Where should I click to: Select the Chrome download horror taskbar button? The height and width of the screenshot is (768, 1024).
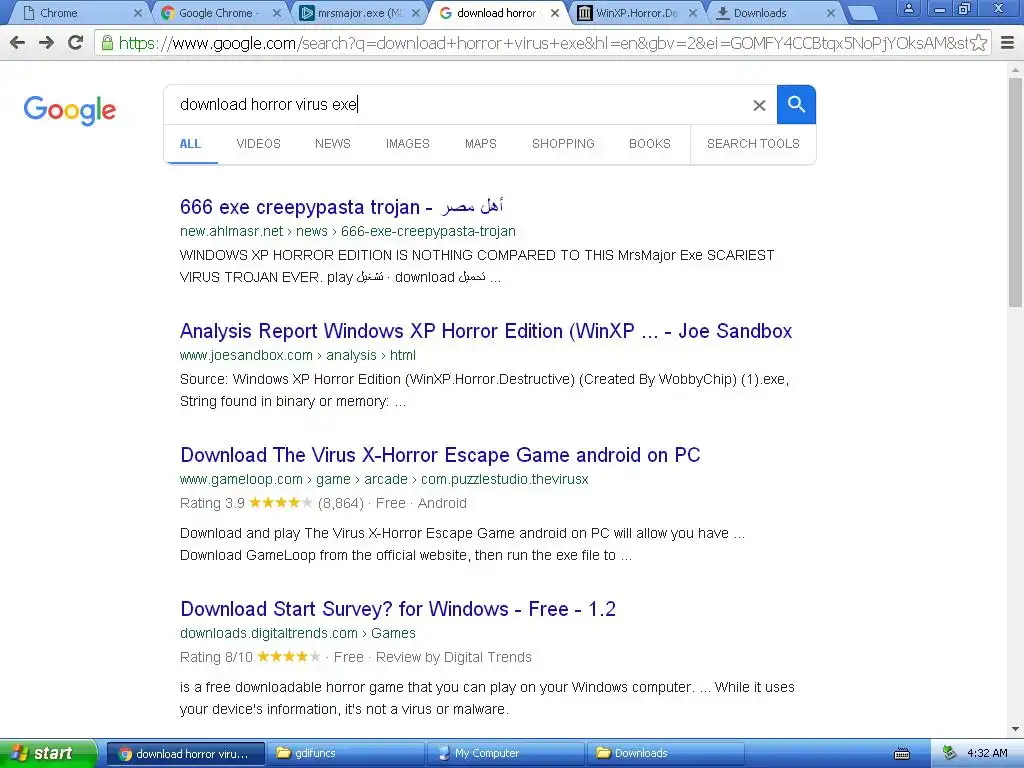(x=185, y=754)
